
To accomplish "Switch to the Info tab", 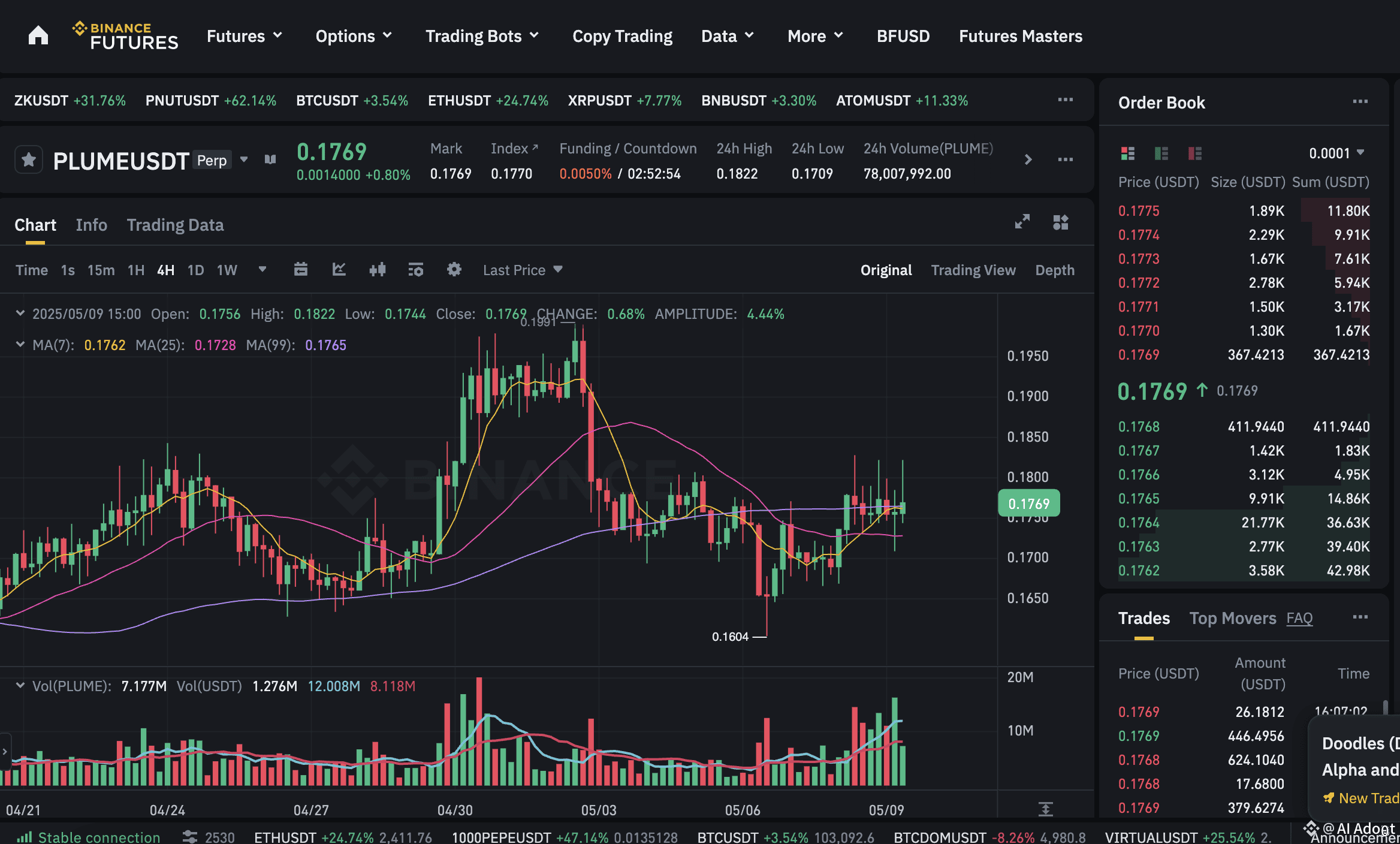I will [x=92, y=225].
